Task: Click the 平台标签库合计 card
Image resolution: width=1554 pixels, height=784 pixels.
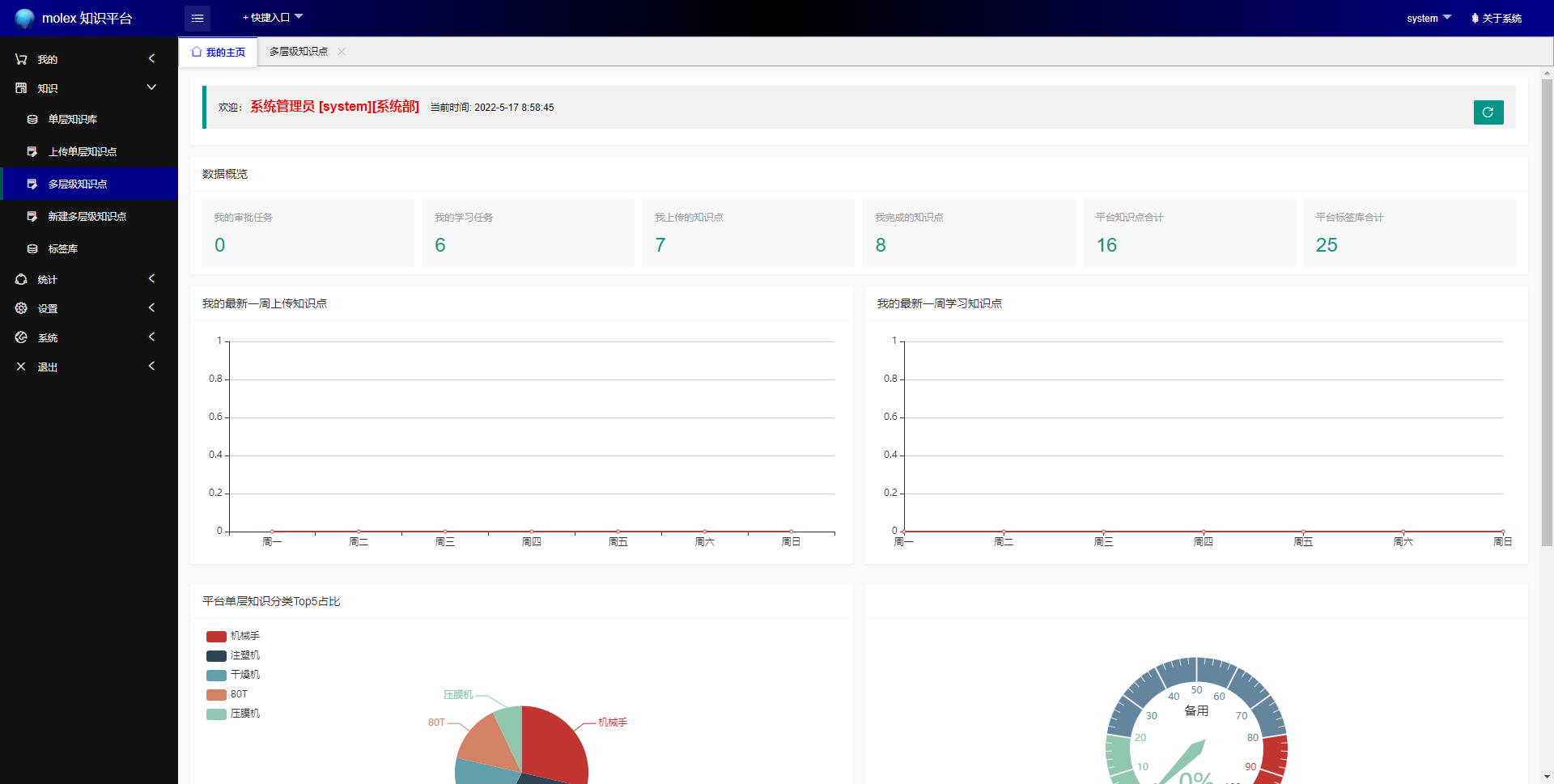Action: click(1409, 233)
